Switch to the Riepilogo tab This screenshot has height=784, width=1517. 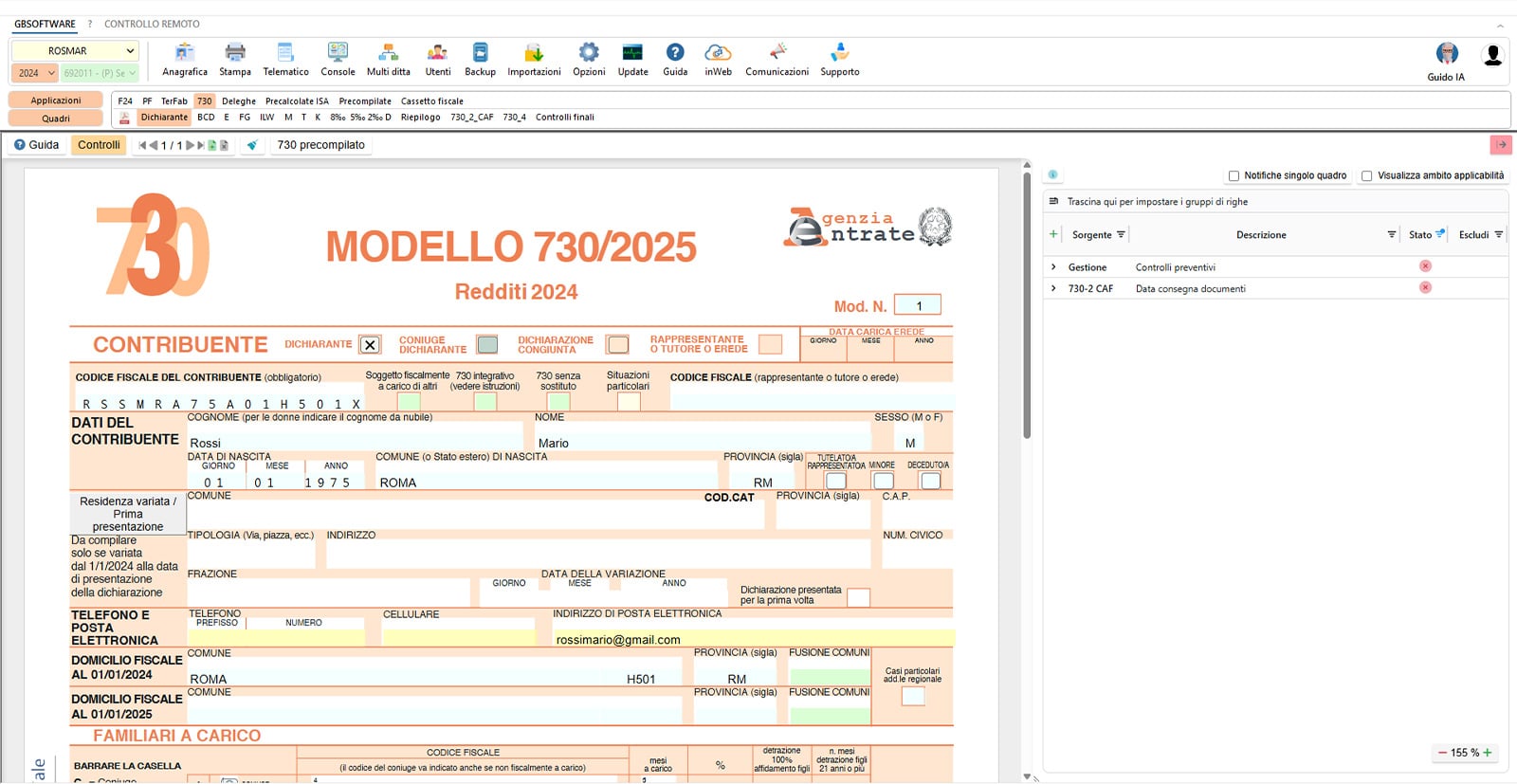[x=420, y=118]
